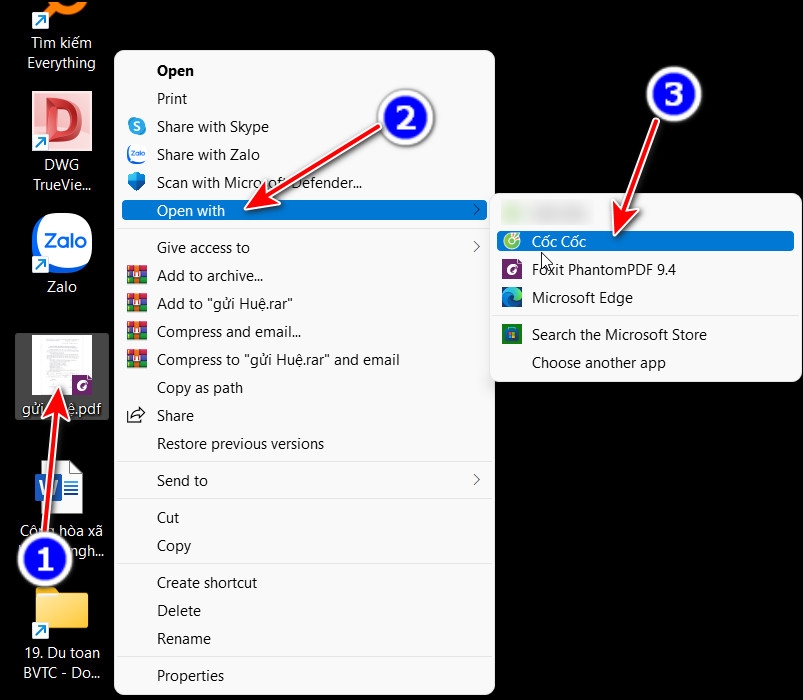Choose Open from the context menu
The image size is (803, 700).
click(x=304, y=71)
